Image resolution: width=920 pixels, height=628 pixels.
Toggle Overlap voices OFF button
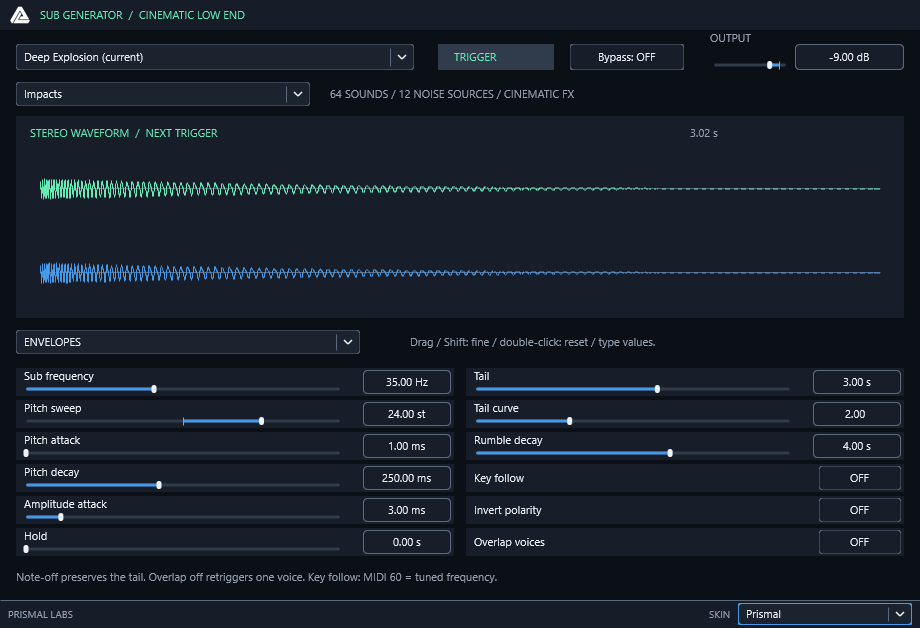pyautogui.click(x=860, y=542)
